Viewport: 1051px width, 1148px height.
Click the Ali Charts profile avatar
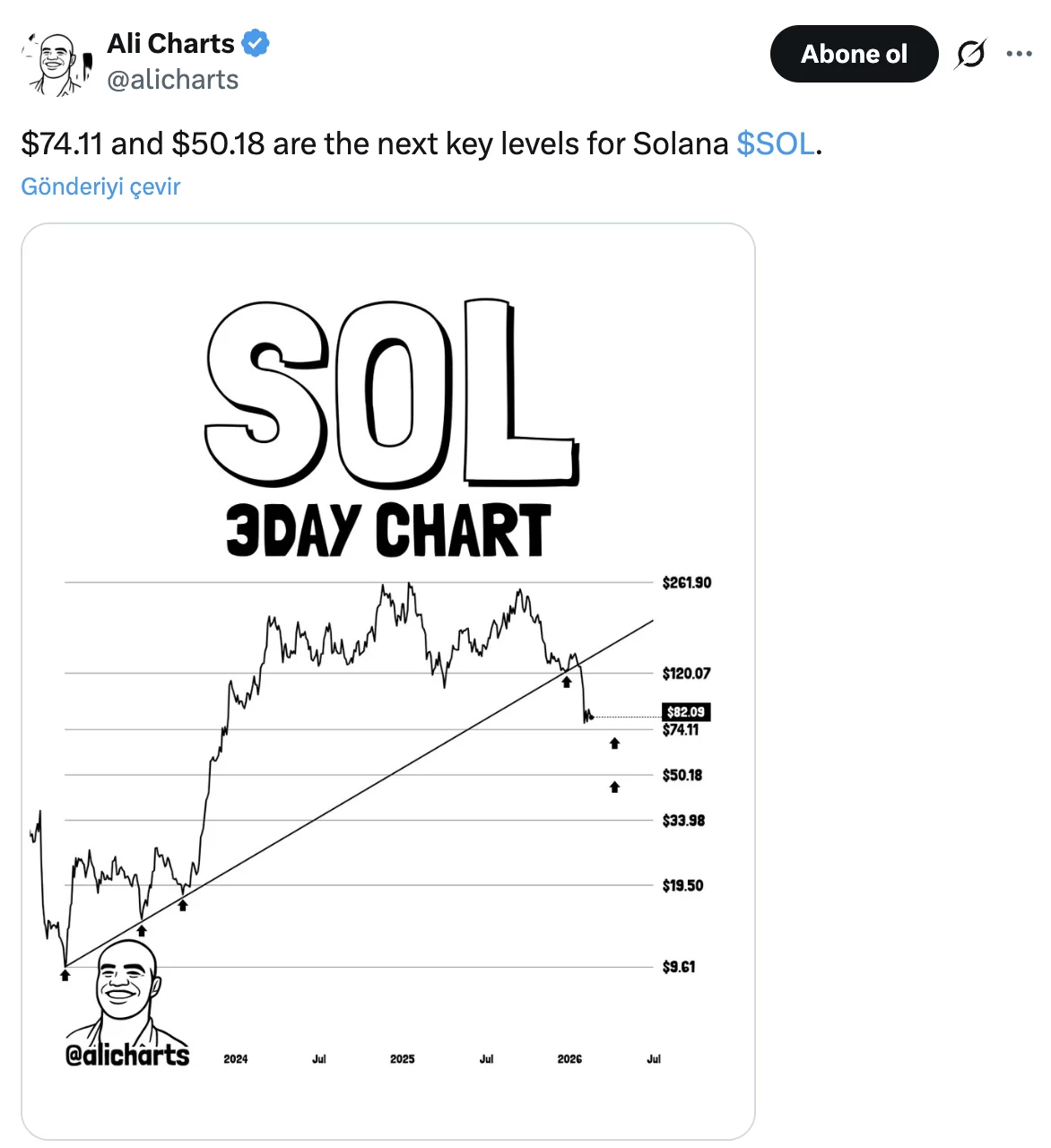point(56,62)
